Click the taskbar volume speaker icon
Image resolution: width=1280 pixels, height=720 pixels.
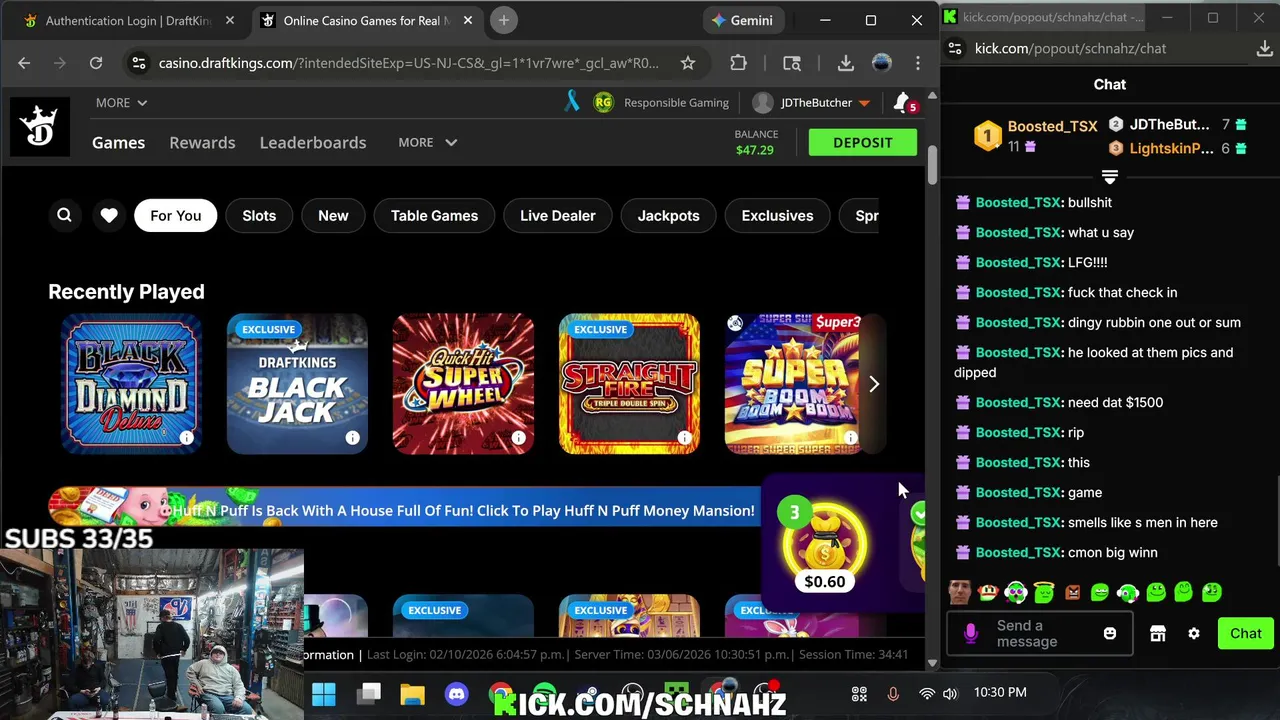point(950,694)
